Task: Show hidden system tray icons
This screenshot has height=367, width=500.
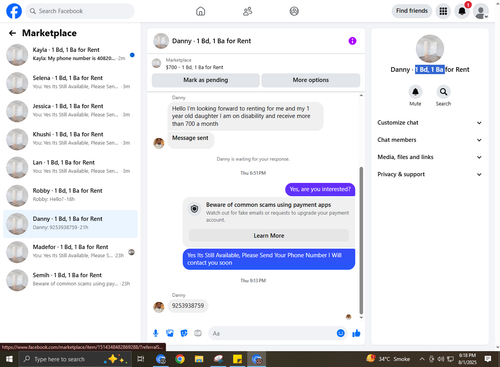Action: tap(422, 359)
